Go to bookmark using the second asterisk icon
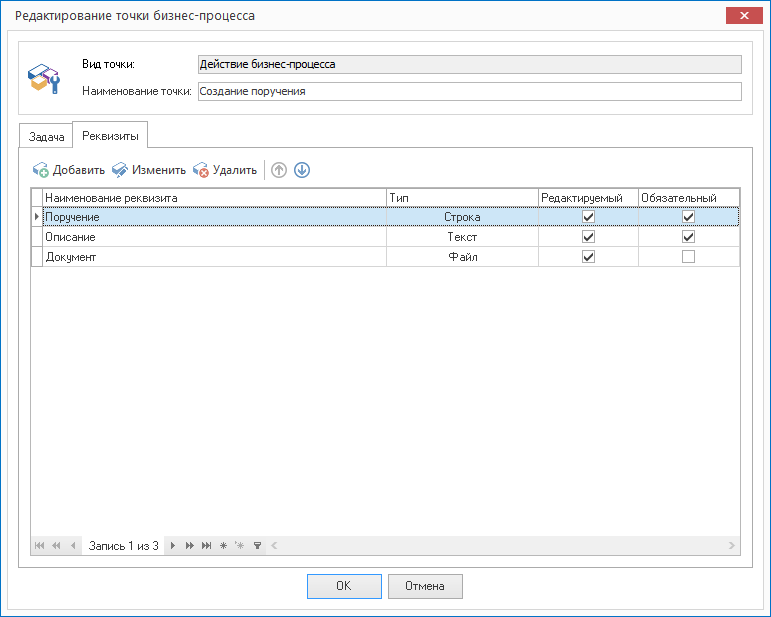 click(x=239, y=545)
